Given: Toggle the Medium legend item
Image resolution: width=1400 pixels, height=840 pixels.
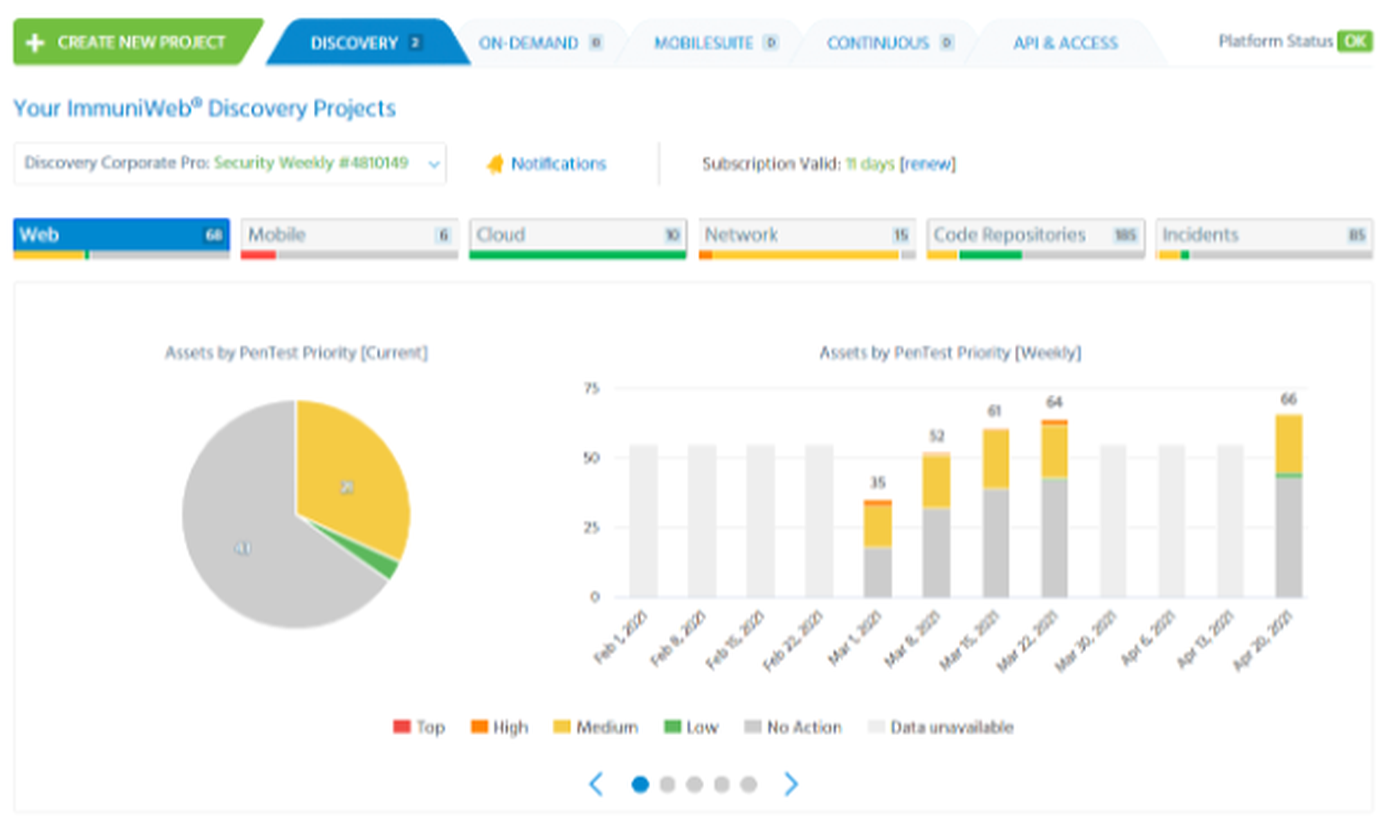Looking at the screenshot, I should coord(595,727).
